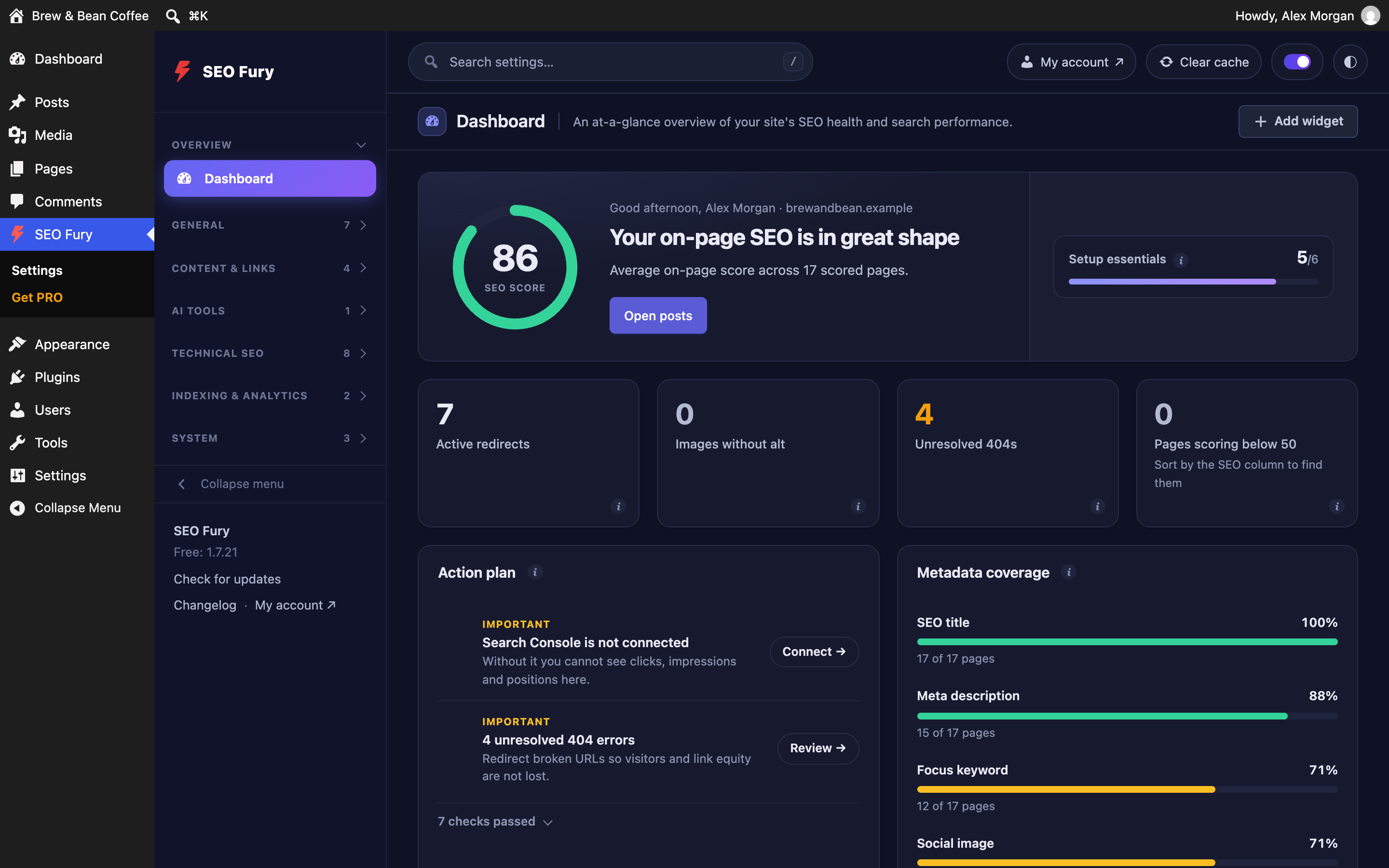Click the Clear cache button
The width and height of the screenshot is (1389, 868).
point(1204,62)
